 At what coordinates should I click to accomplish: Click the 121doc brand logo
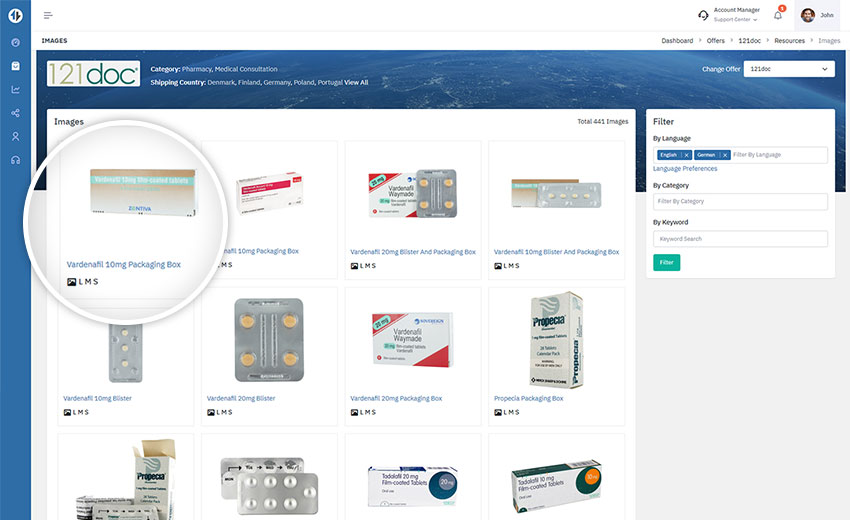[x=93, y=74]
